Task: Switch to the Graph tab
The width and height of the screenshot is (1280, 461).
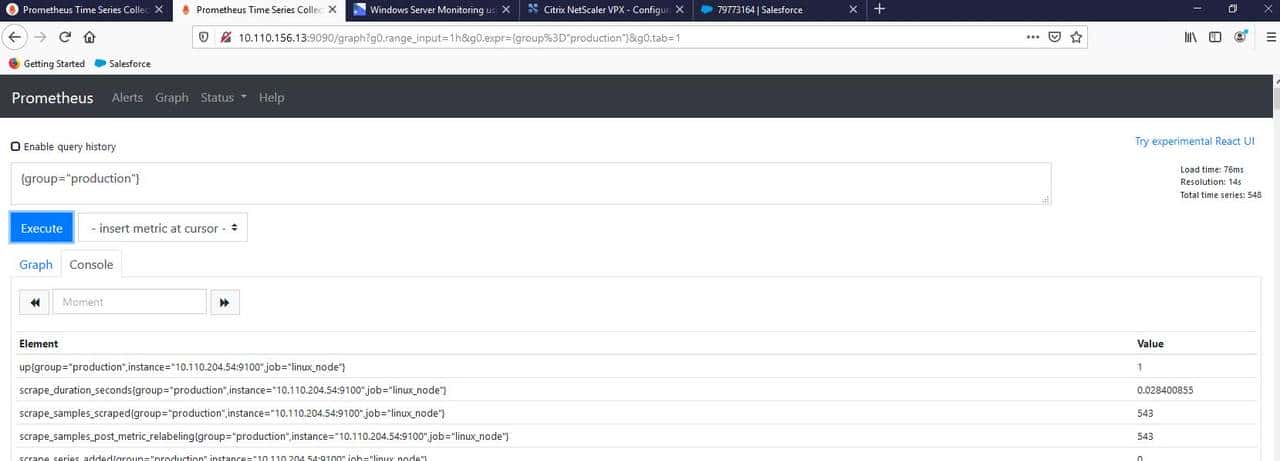Action: tap(36, 265)
